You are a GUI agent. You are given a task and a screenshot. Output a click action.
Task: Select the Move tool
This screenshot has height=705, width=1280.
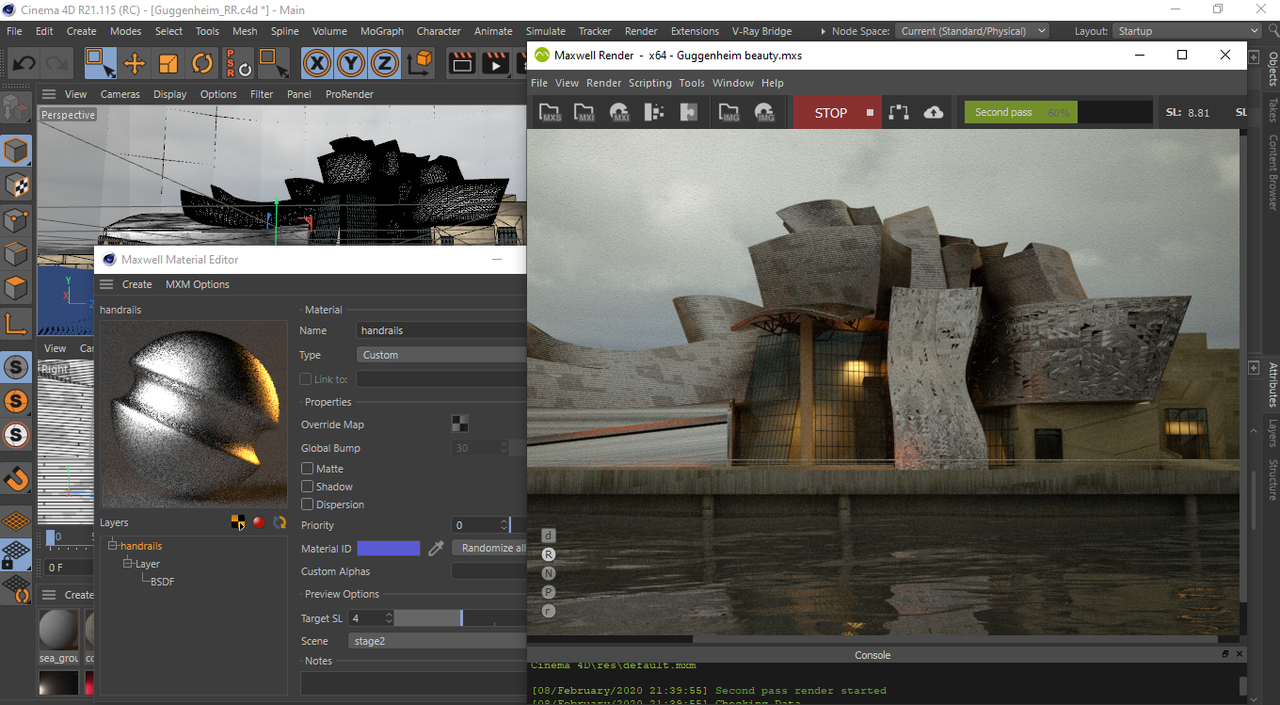(x=134, y=64)
